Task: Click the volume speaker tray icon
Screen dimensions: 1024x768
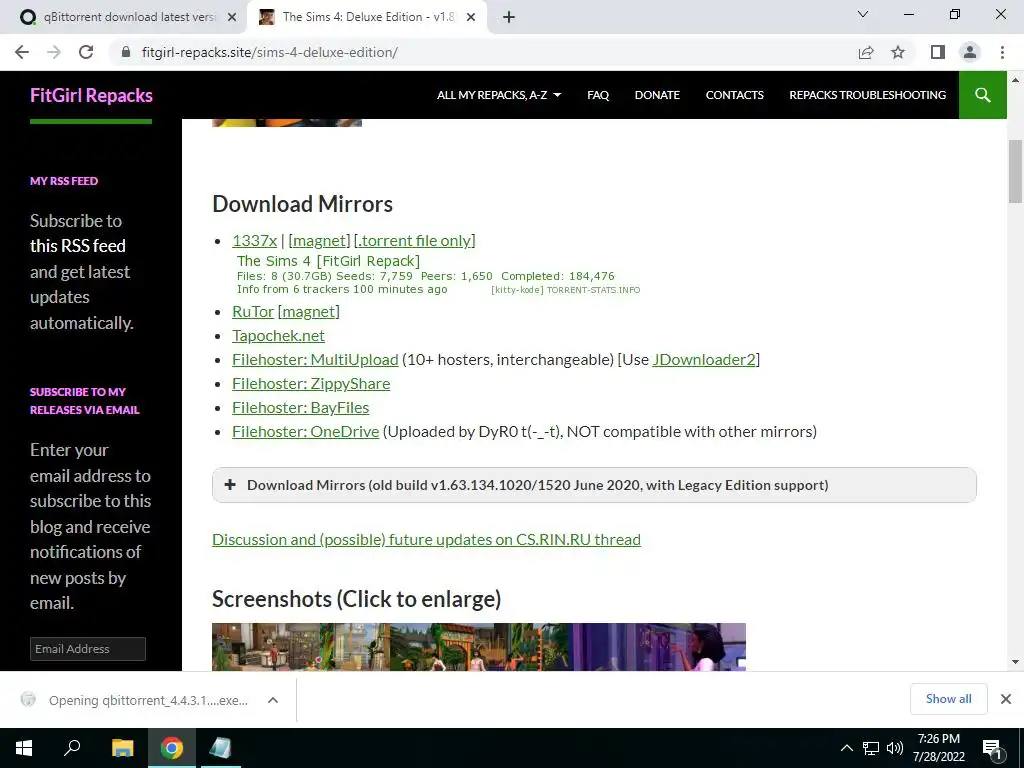Action: (894, 748)
